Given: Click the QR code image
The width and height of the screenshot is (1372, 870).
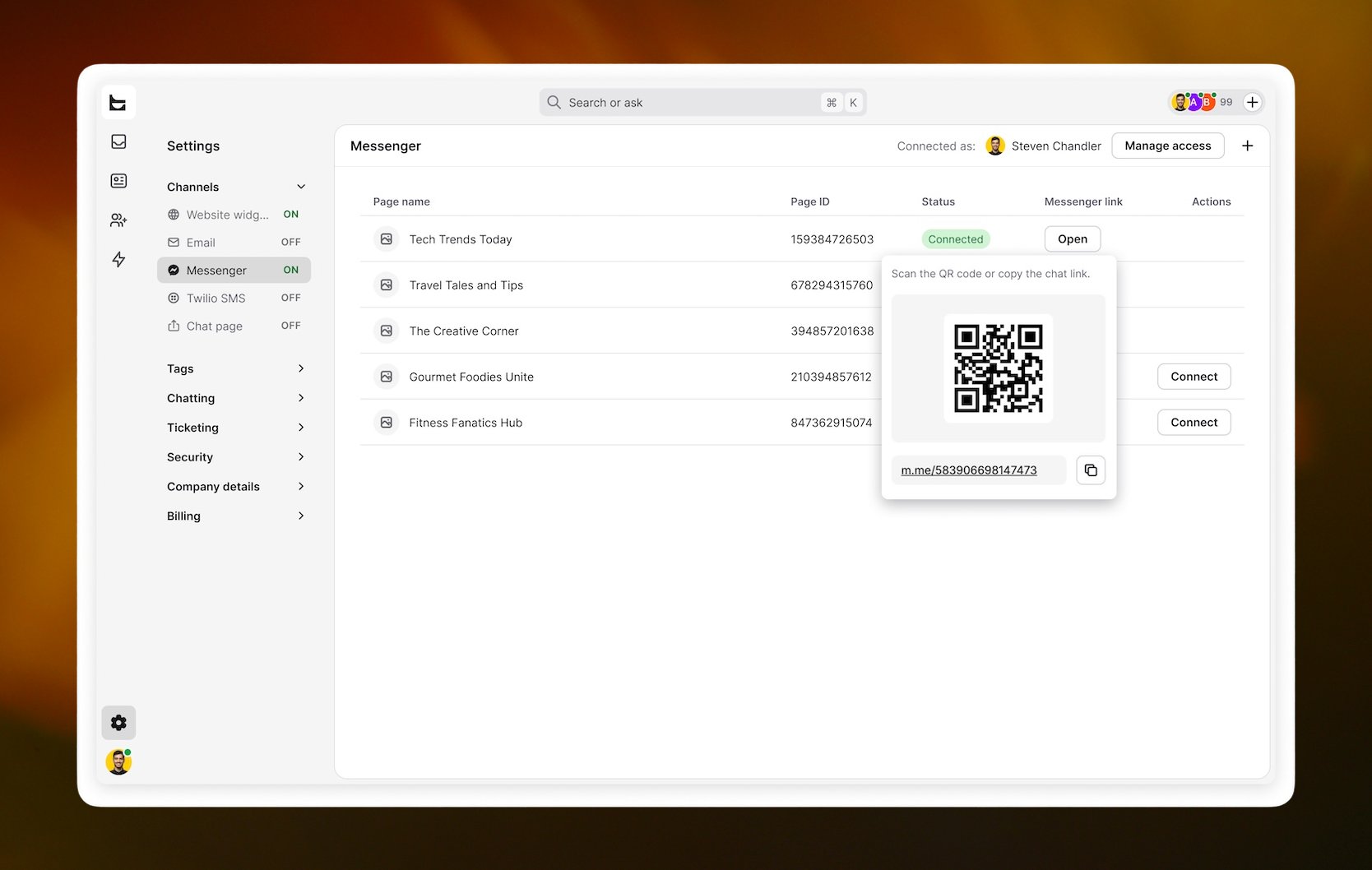Looking at the screenshot, I should (999, 368).
